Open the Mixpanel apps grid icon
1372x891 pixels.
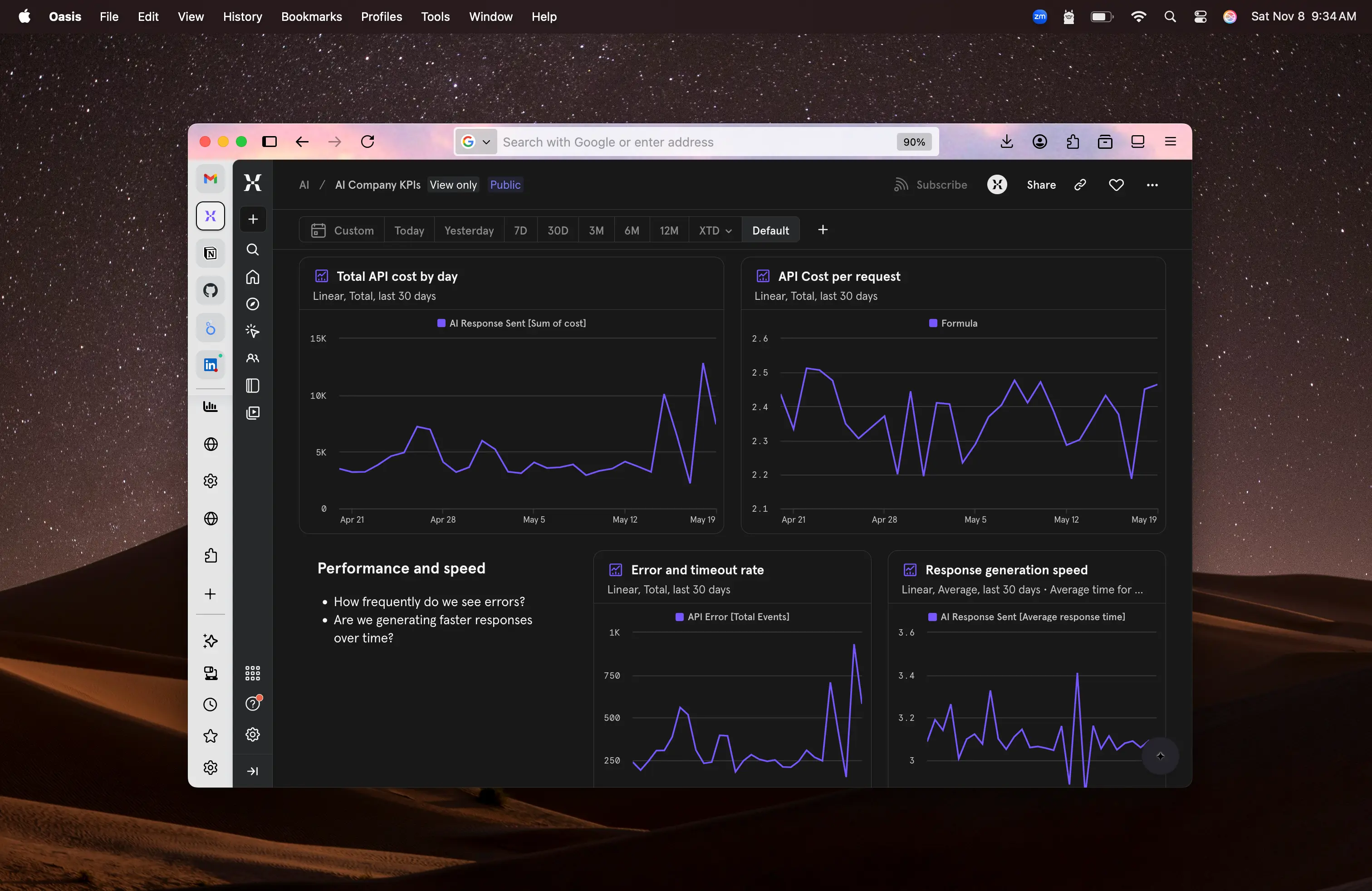click(253, 673)
